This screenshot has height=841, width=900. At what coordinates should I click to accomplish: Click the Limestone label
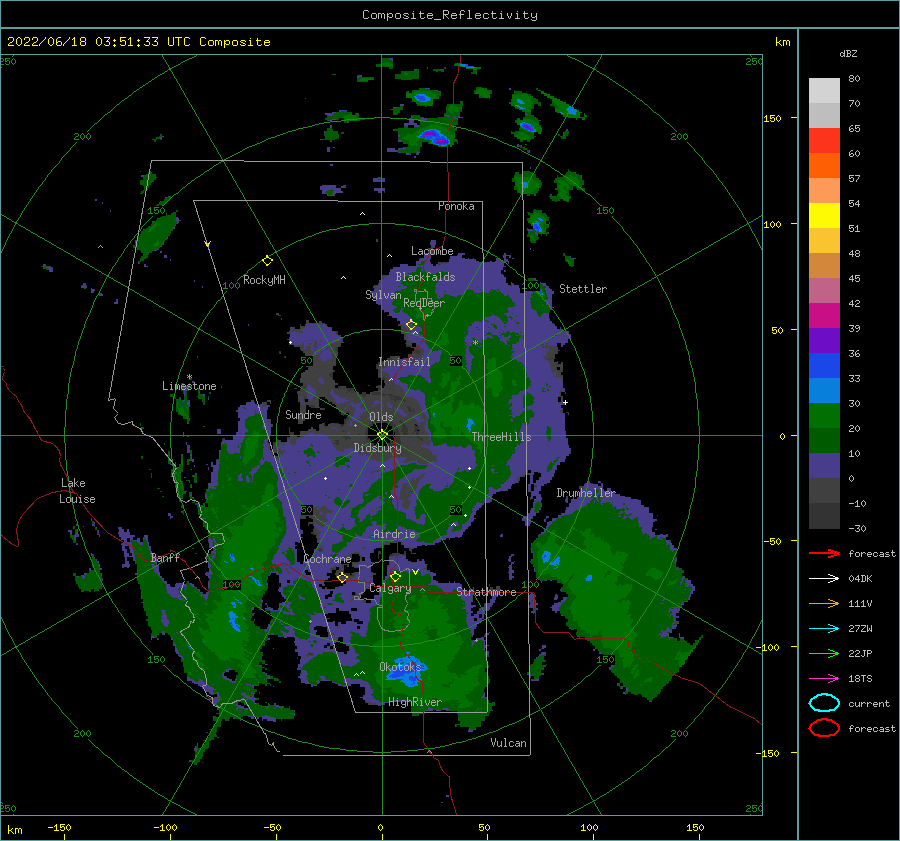coord(189,386)
